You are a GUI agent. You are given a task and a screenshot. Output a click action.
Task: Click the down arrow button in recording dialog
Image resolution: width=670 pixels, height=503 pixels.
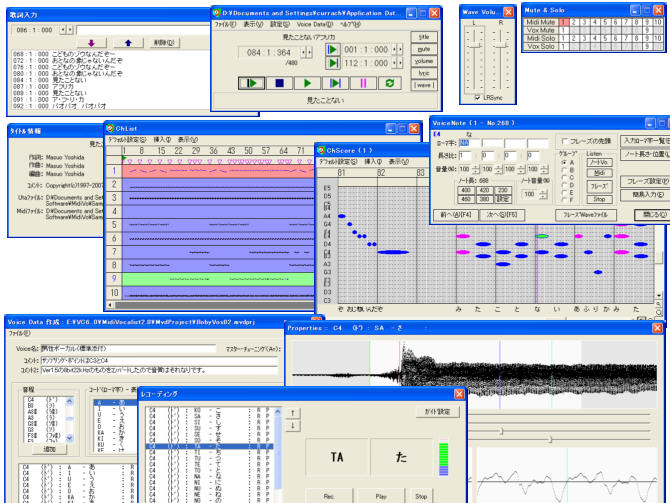click(x=293, y=426)
